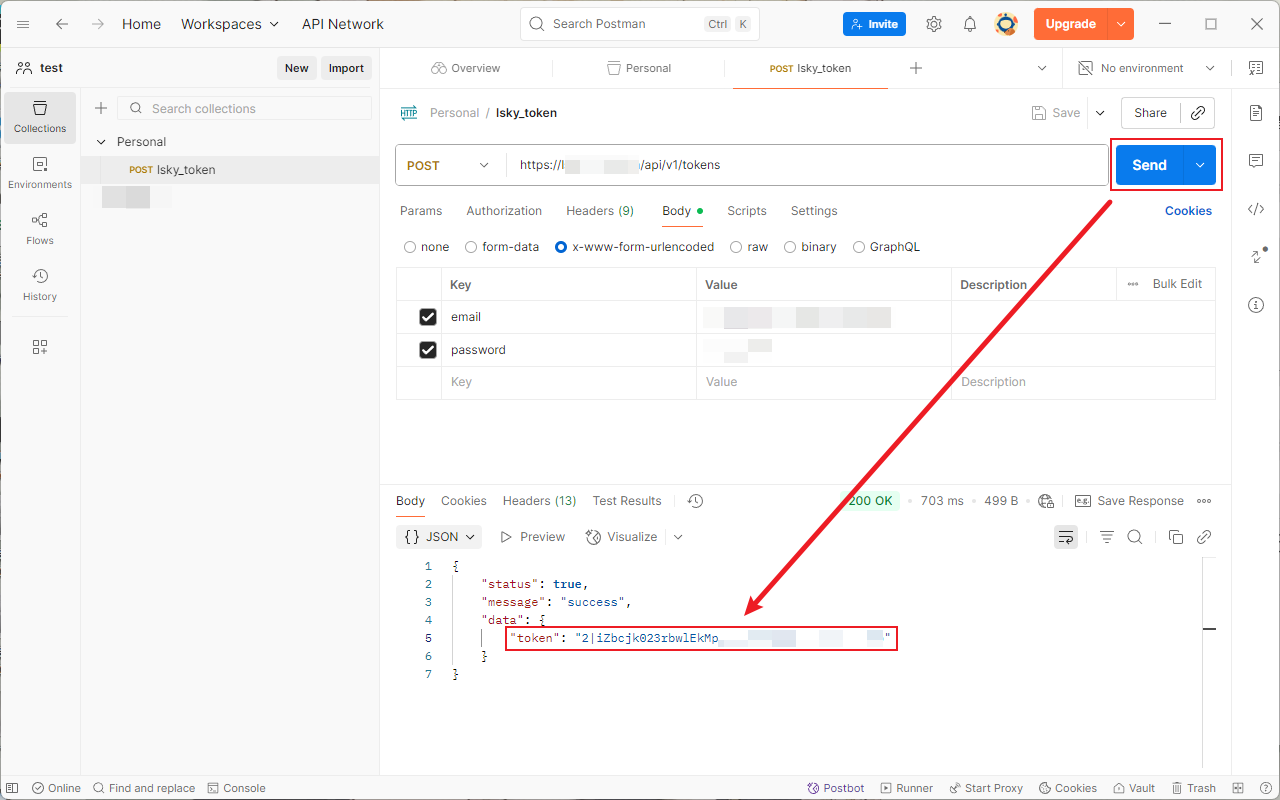This screenshot has height=800, width=1280.
Task: Open the environment quick look icon
Action: [x=1256, y=68]
